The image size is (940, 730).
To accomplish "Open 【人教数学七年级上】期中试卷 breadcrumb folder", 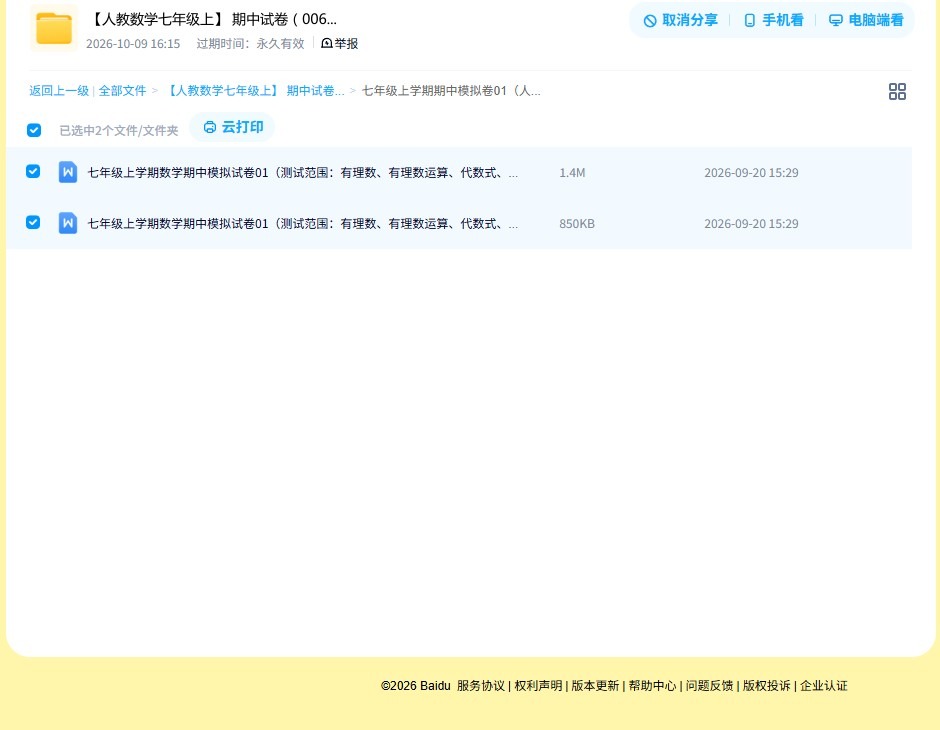I will [254, 91].
